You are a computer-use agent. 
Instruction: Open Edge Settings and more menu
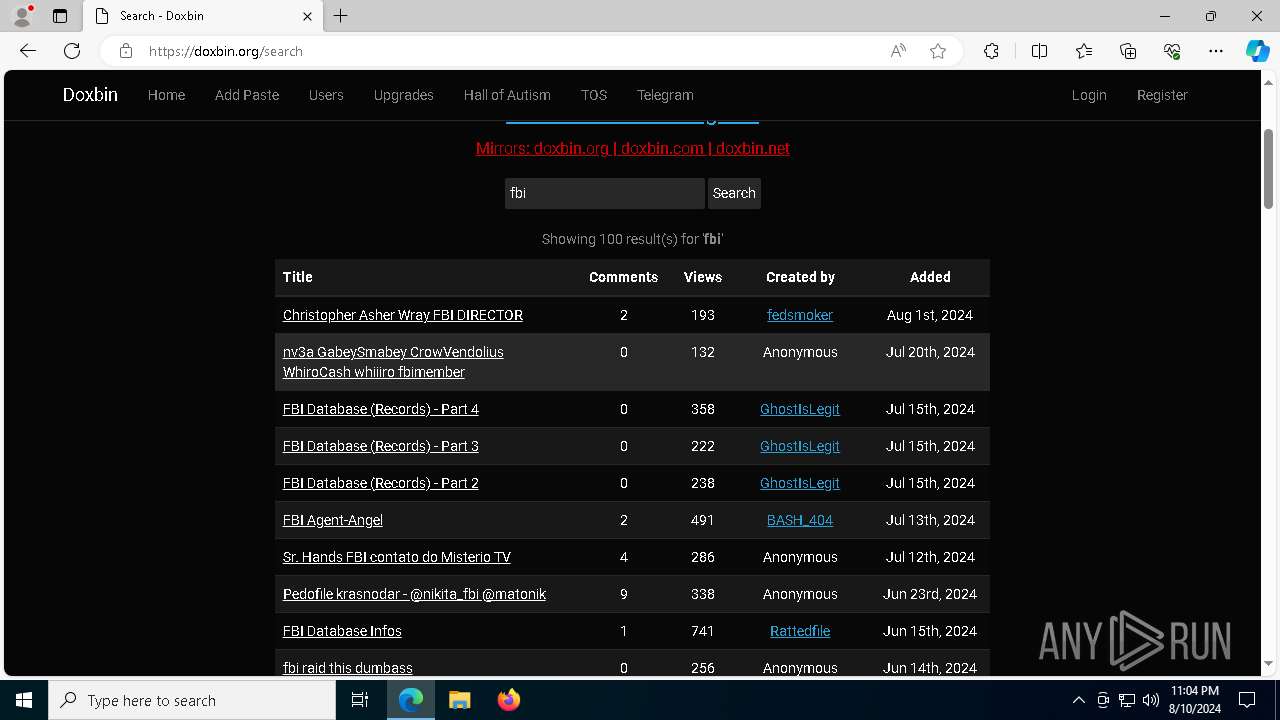point(1216,51)
